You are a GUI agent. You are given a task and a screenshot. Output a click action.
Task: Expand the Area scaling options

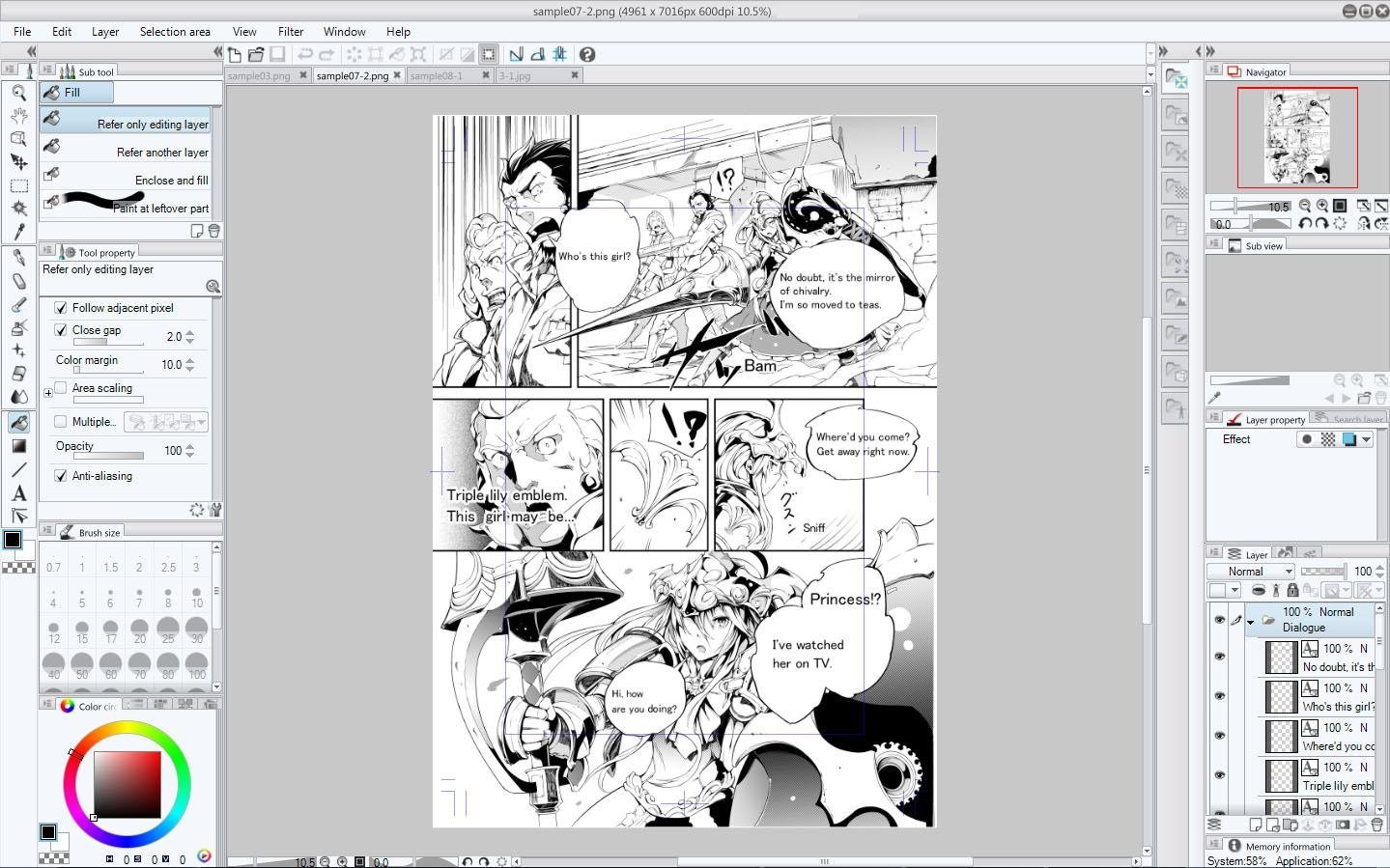pos(48,393)
